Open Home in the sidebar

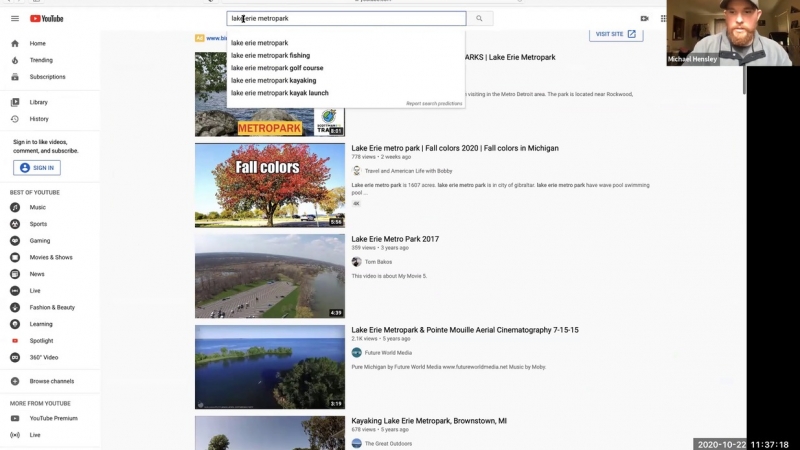coord(37,44)
